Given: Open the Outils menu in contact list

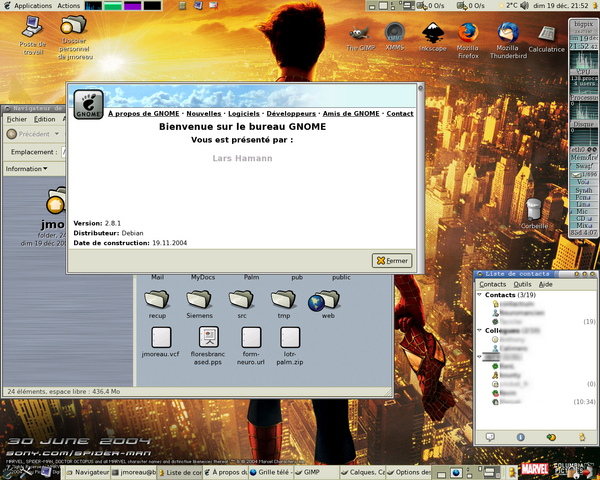Looking at the screenshot, I should [x=522, y=284].
